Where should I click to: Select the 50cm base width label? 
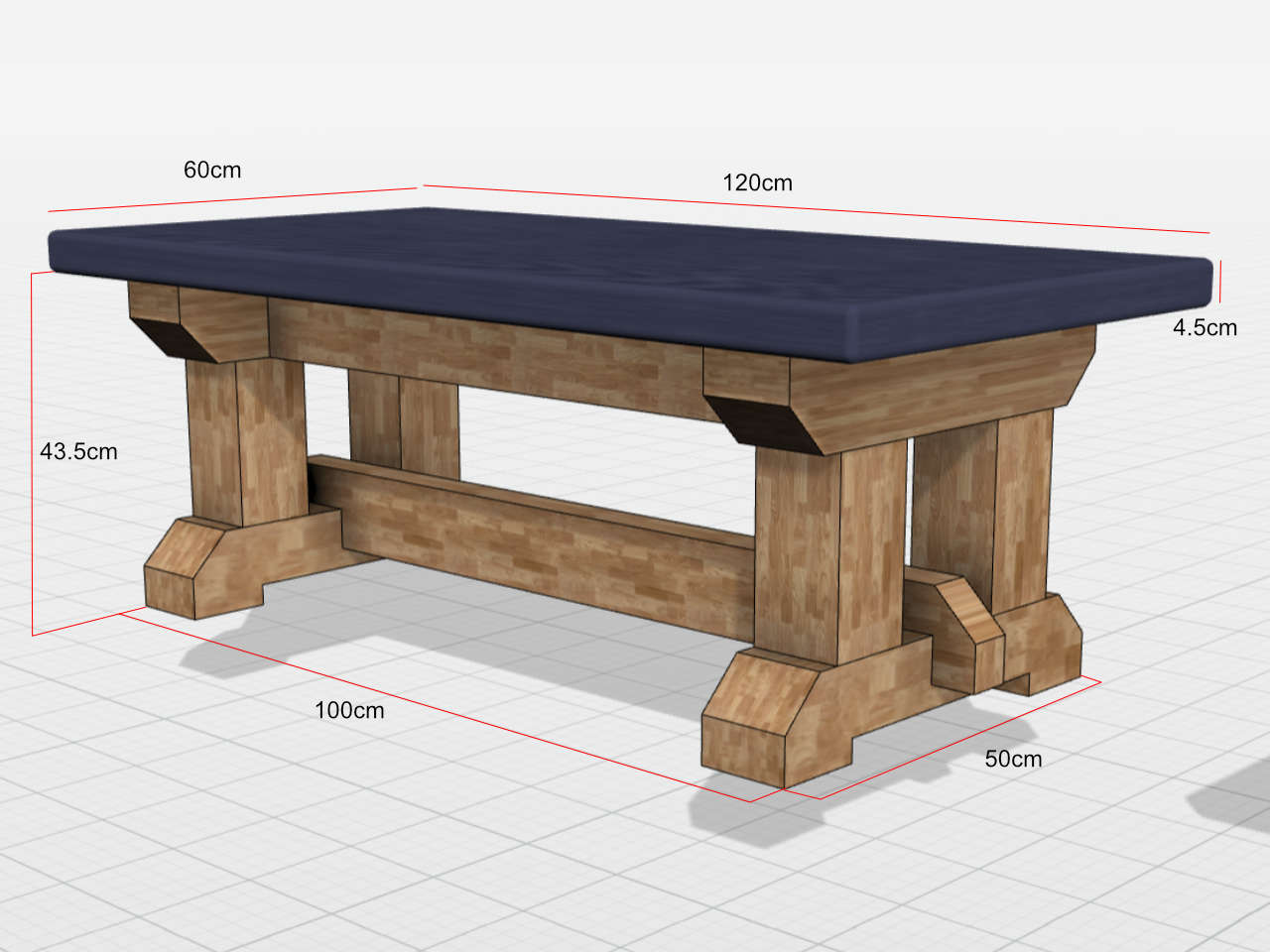pos(1013,759)
